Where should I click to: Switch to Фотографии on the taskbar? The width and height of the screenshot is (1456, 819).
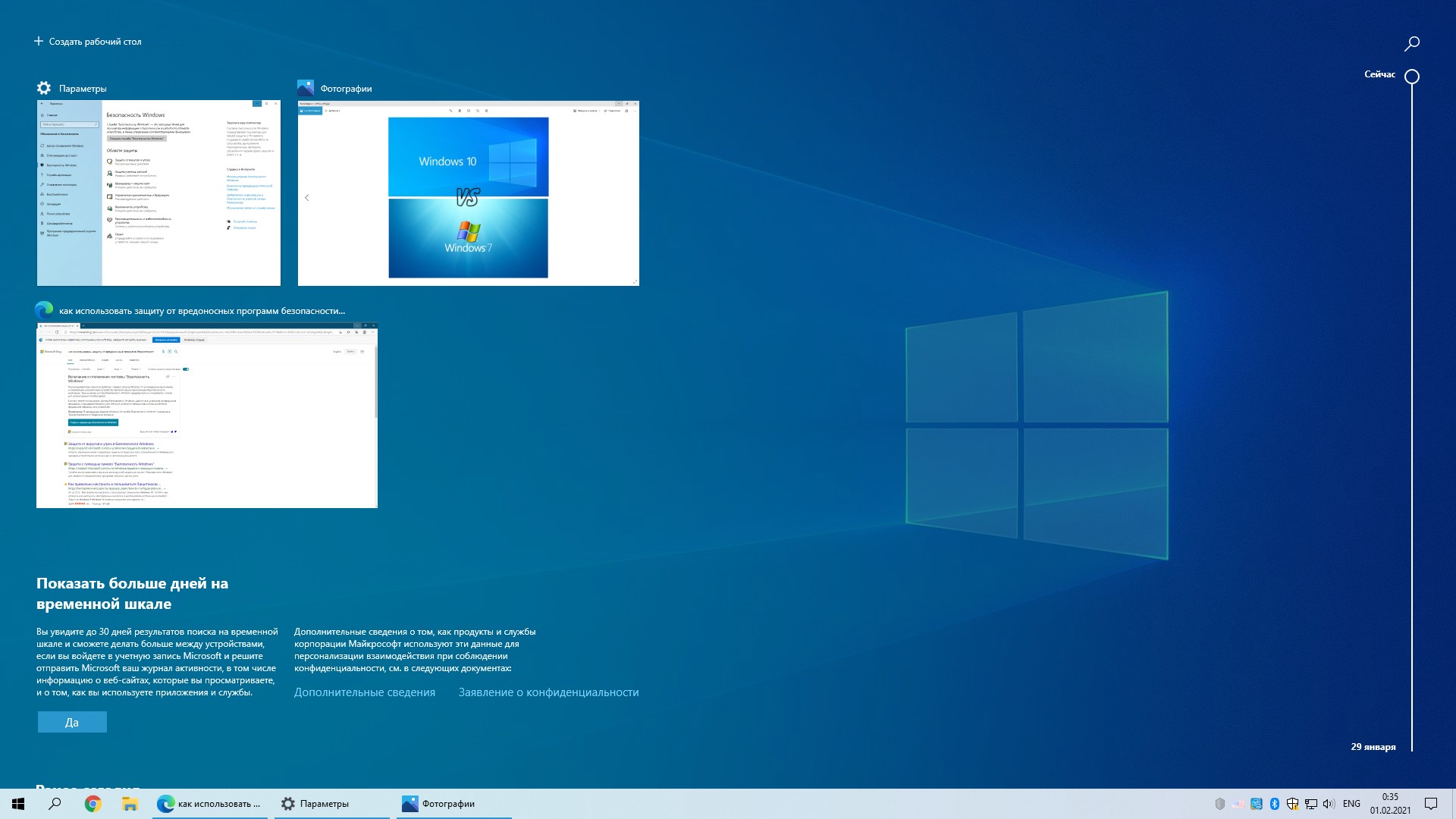pyautogui.click(x=453, y=804)
